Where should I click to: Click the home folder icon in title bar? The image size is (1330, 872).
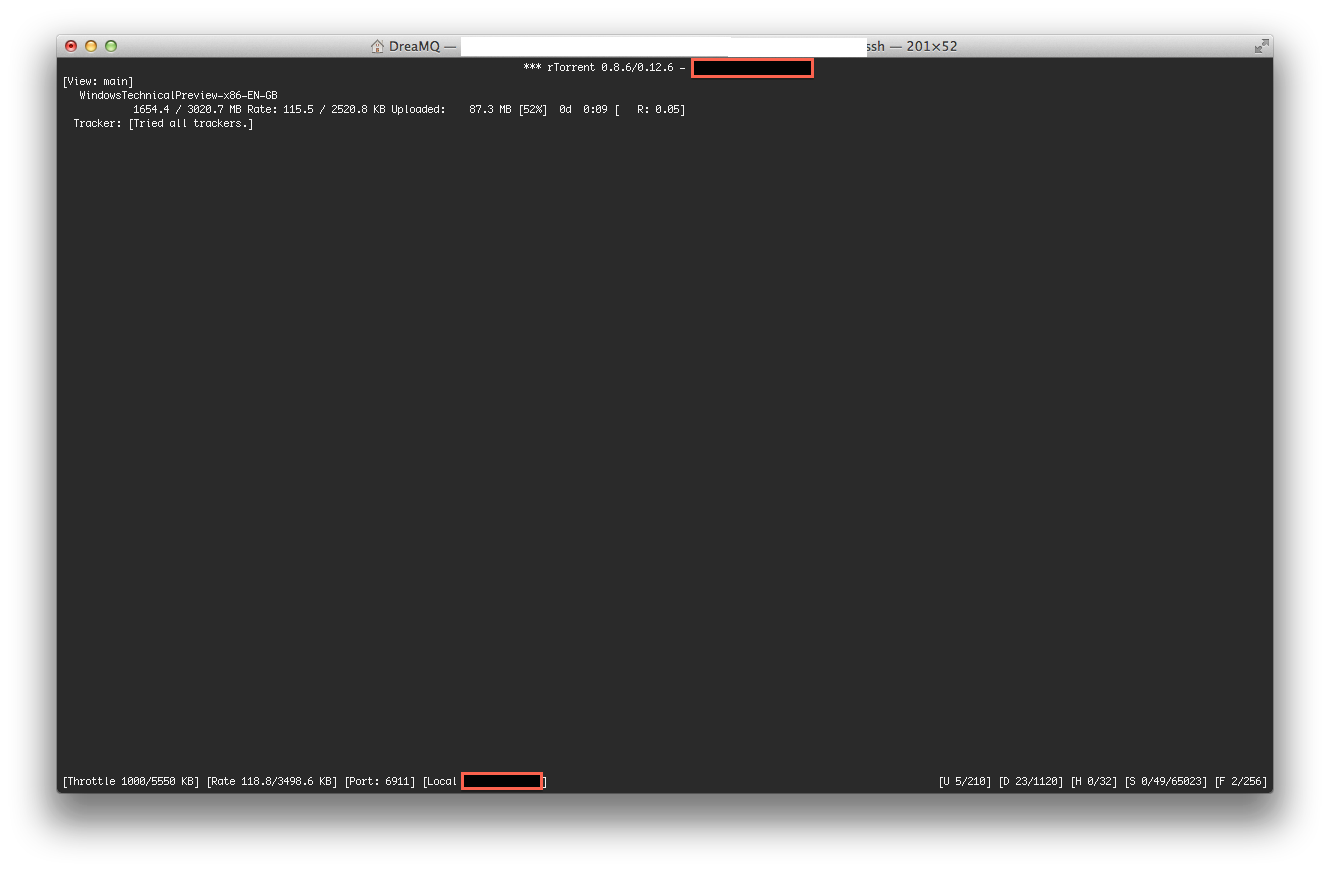(x=377, y=46)
